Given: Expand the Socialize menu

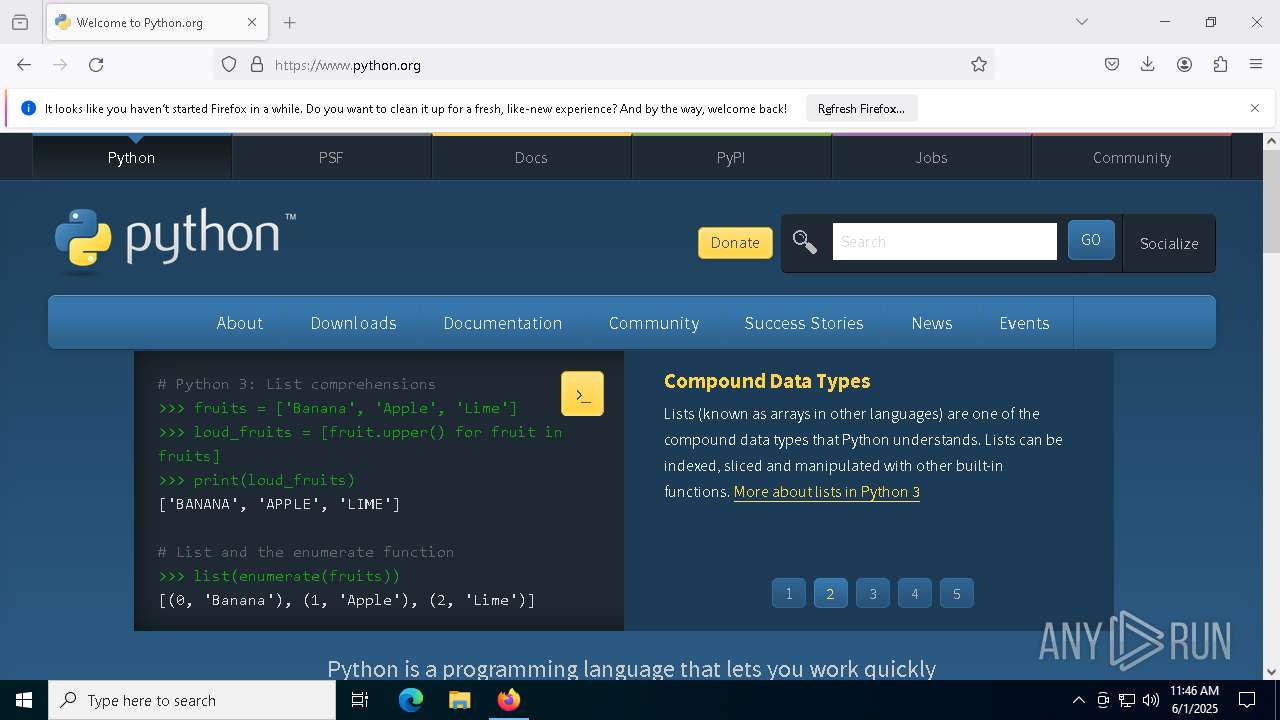Looking at the screenshot, I should [1169, 243].
